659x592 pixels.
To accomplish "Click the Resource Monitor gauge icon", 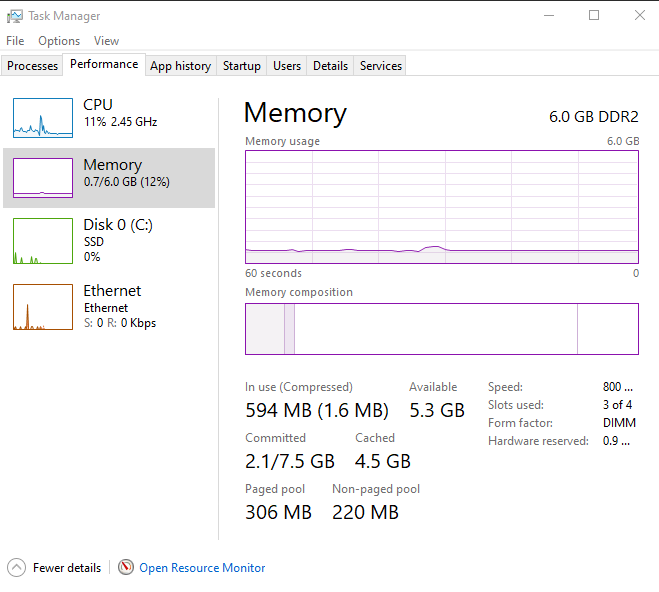I will (126, 567).
